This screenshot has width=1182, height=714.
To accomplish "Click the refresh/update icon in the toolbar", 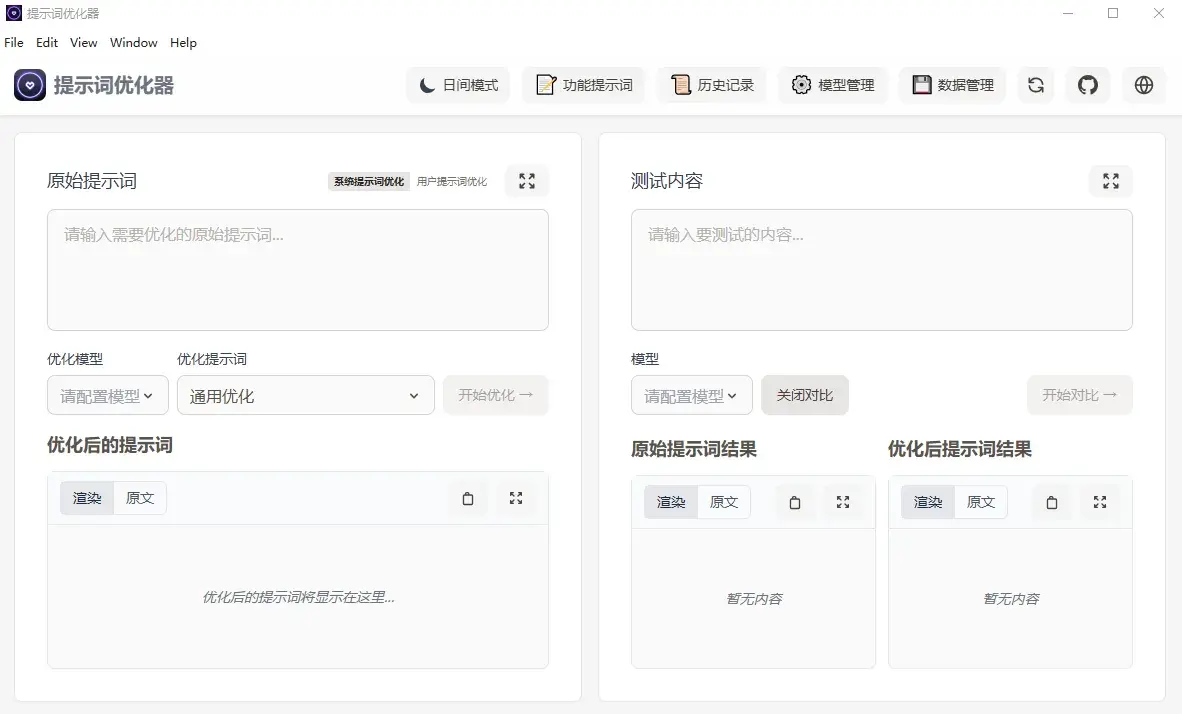I will click(1035, 85).
